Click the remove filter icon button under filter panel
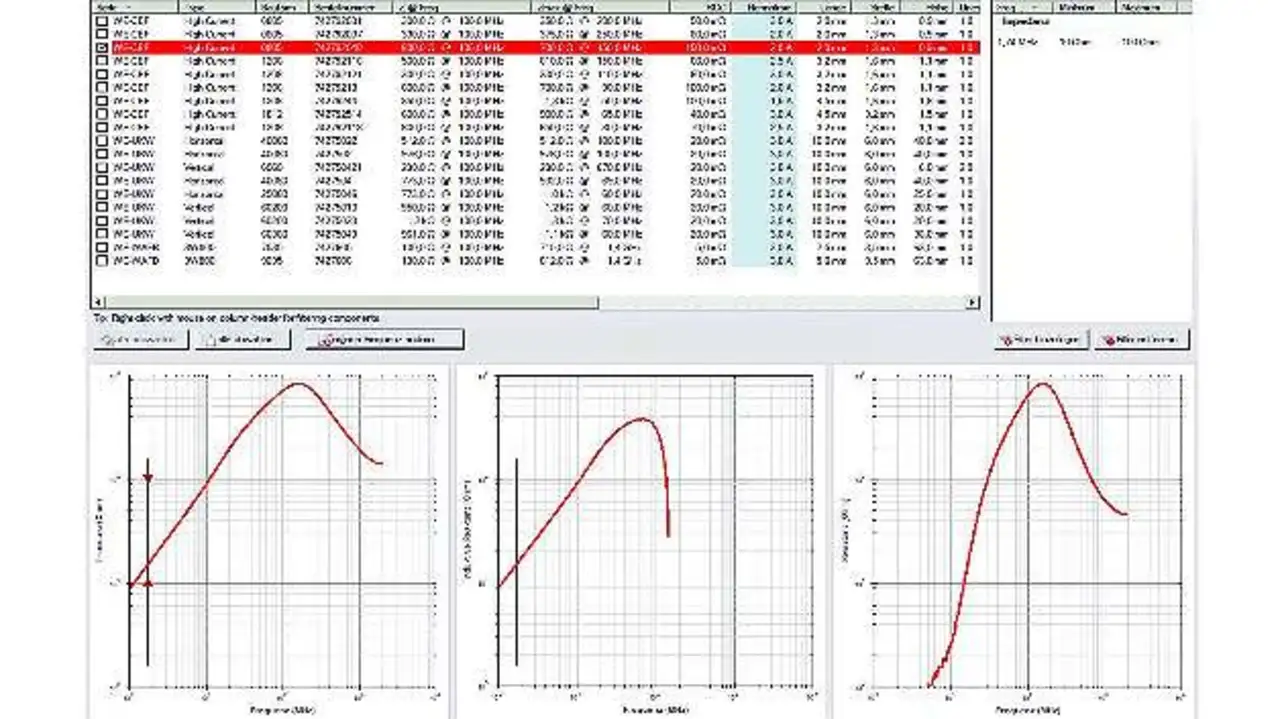Image resolution: width=1280 pixels, height=719 pixels. tap(1108, 340)
